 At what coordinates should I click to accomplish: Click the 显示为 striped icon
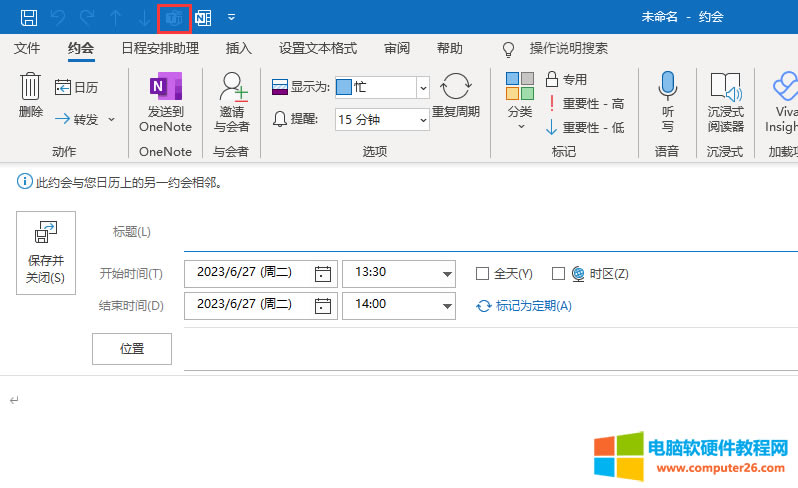pos(280,87)
